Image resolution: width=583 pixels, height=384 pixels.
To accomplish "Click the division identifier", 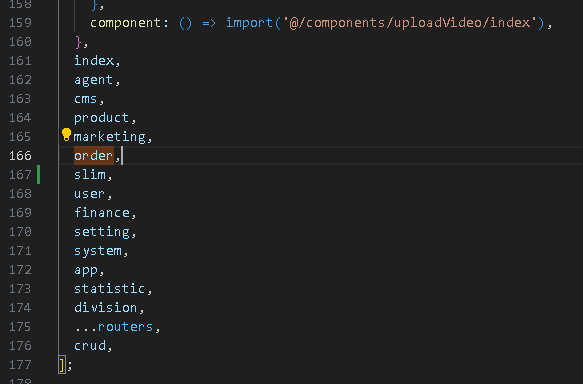I will coord(106,307).
